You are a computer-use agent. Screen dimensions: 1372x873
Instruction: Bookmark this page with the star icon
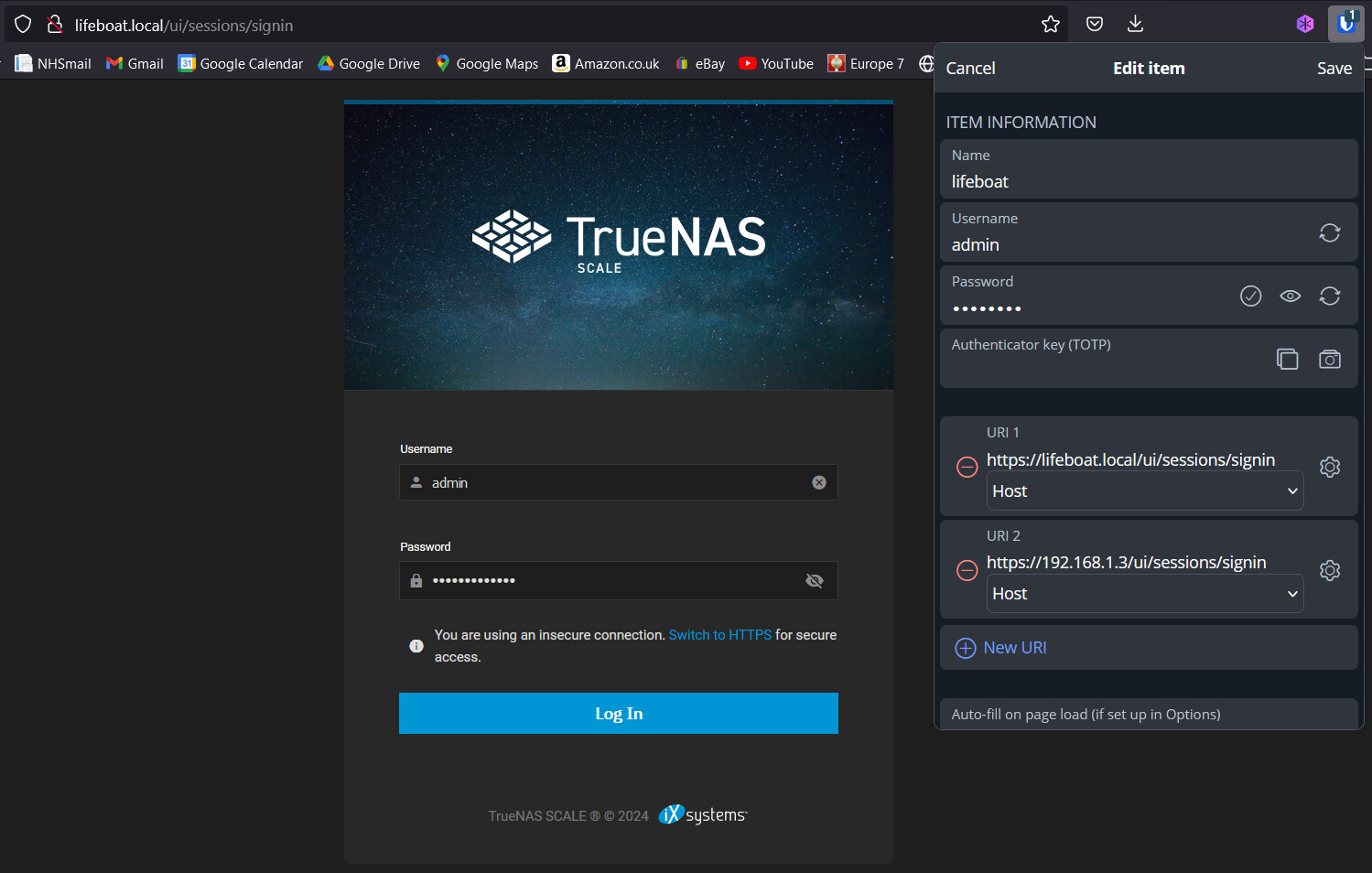[x=1051, y=25]
